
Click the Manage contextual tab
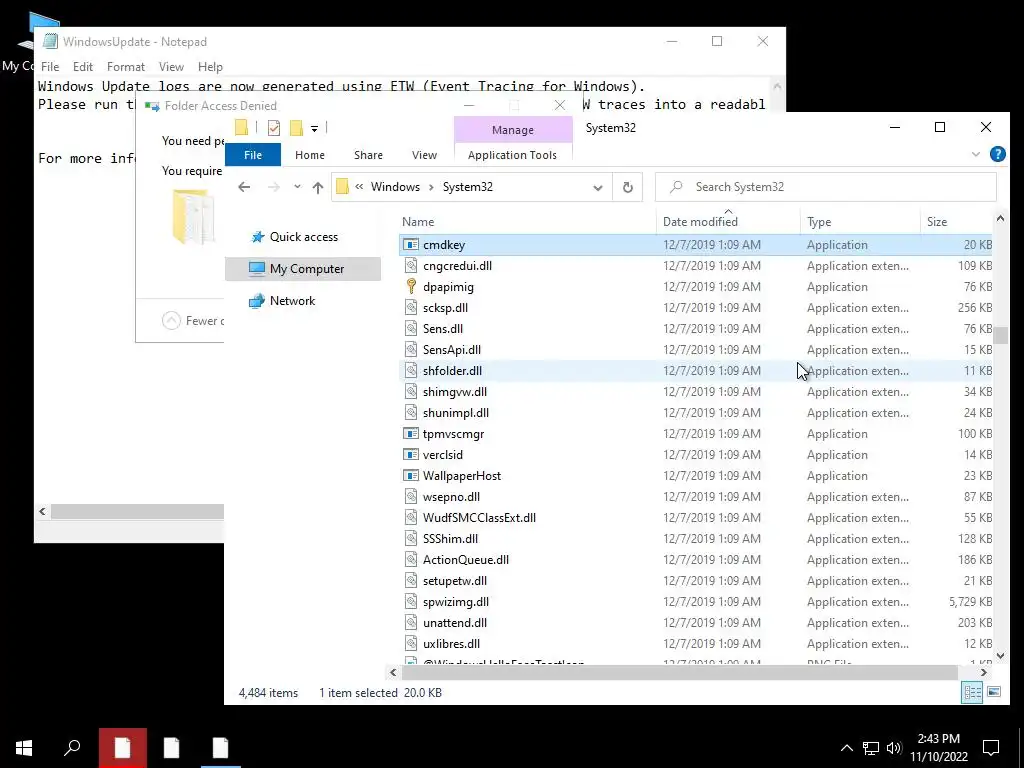coord(513,130)
